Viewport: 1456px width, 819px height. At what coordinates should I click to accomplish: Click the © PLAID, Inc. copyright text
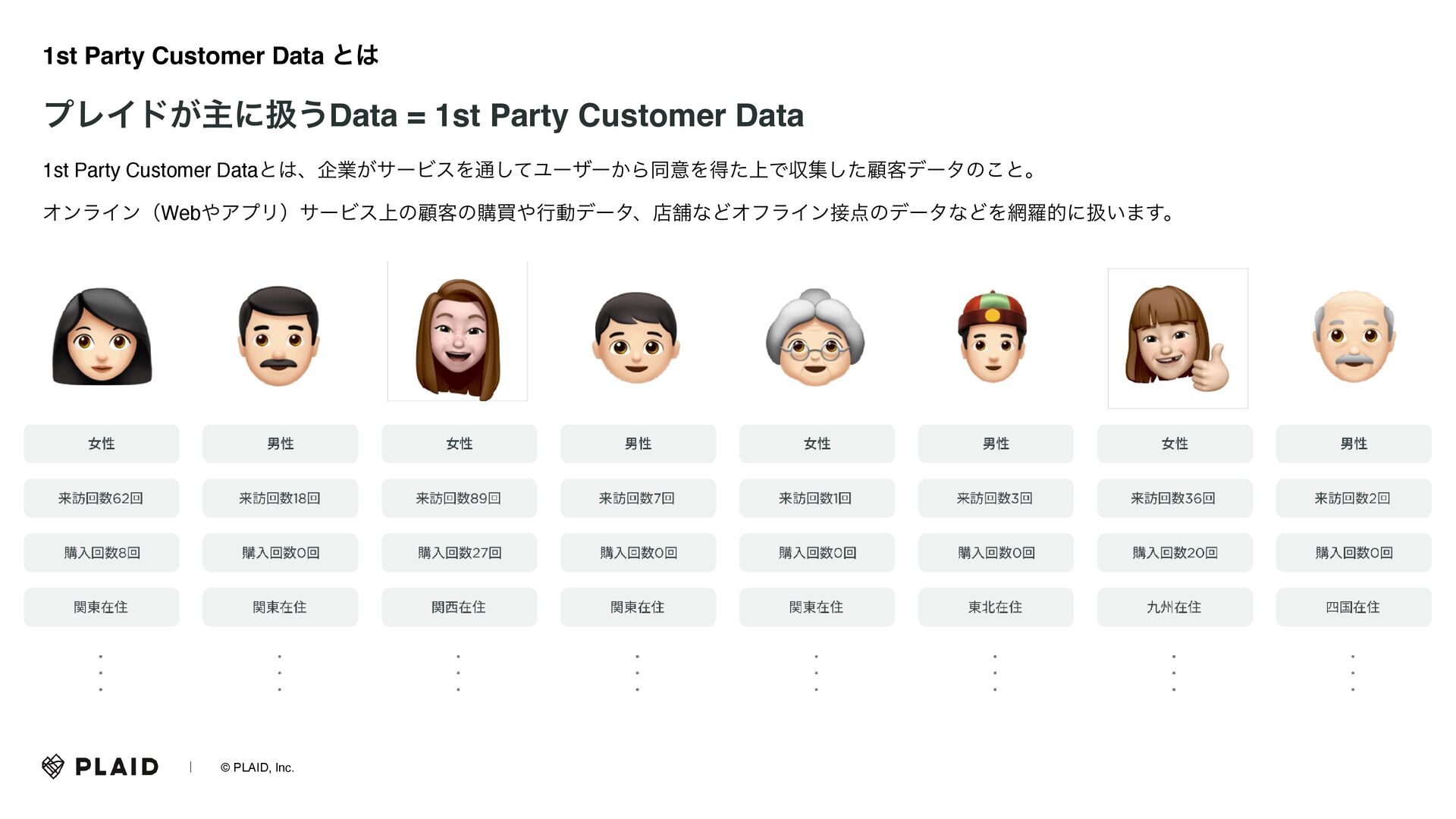click(x=257, y=767)
